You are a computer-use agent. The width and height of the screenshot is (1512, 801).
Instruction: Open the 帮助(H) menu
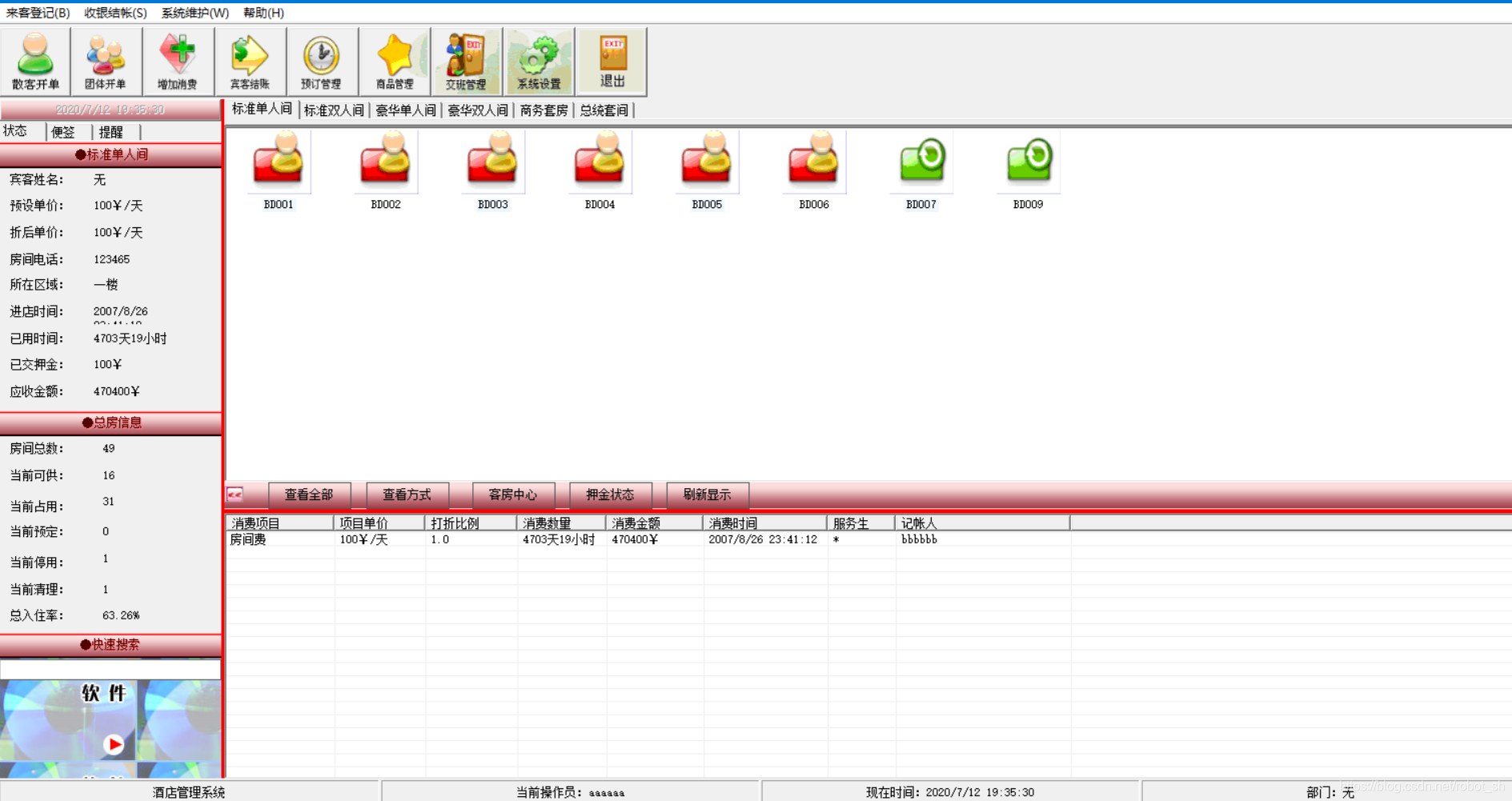coord(263,13)
